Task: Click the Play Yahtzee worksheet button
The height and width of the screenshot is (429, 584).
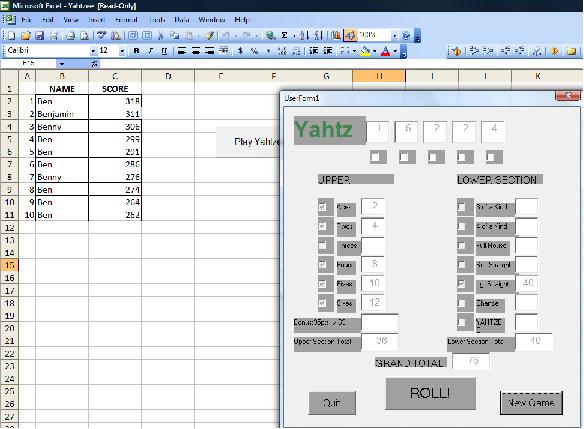Action: click(x=248, y=142)
